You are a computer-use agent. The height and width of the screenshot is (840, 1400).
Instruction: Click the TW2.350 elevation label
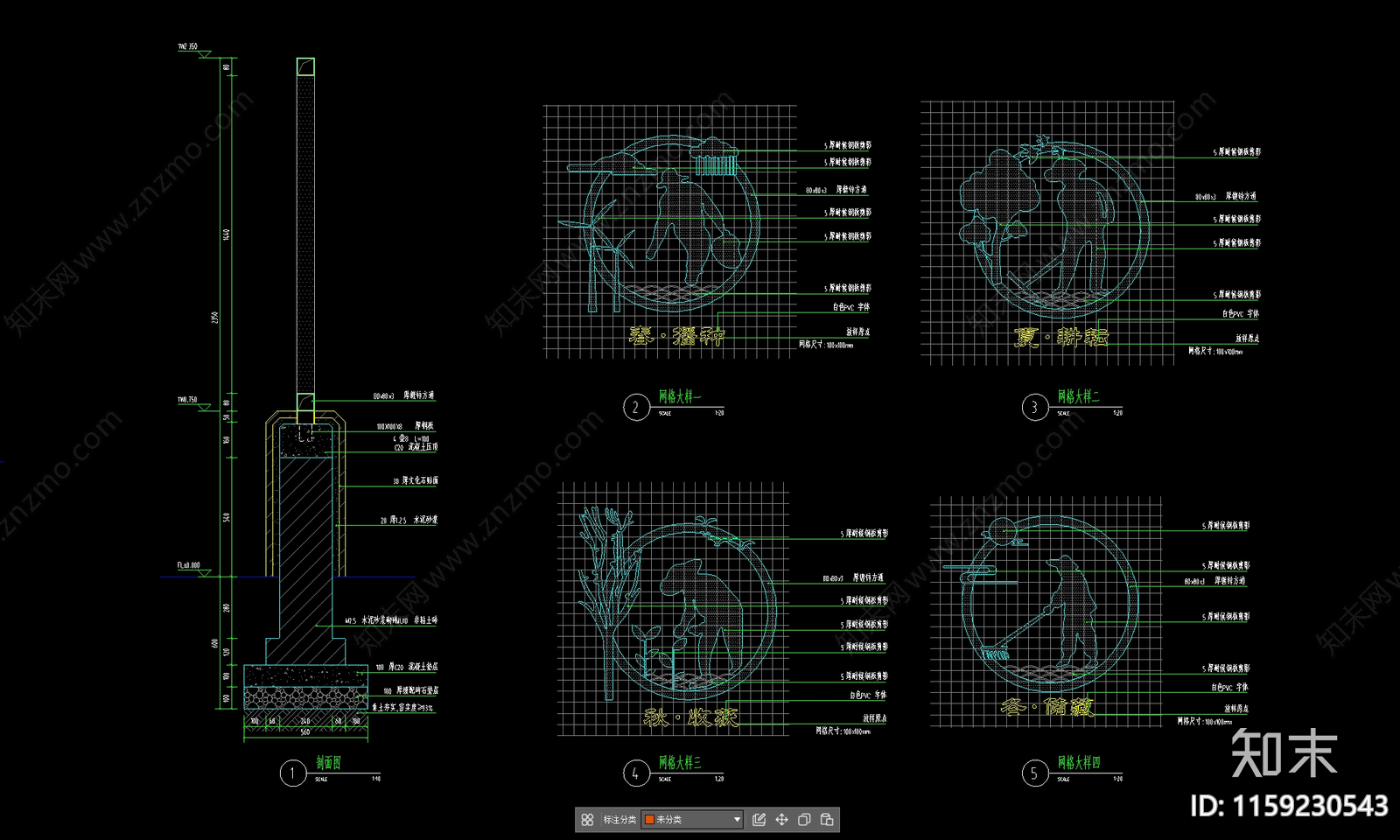click(187, 46)
